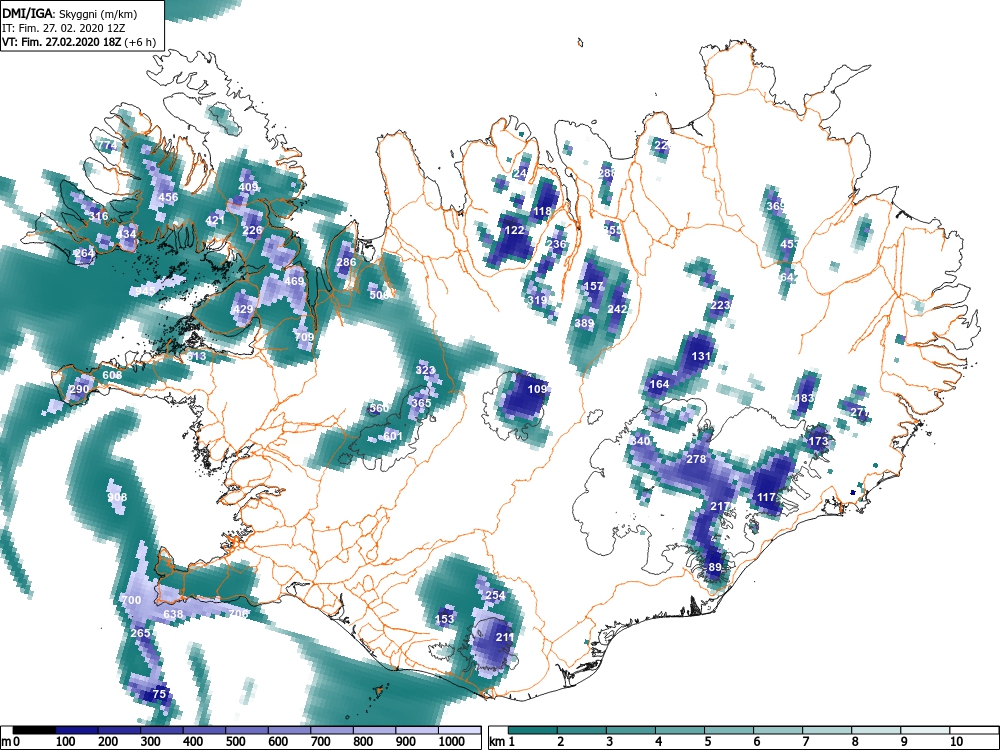
Task: Click the map value '638'
Action: 173,615
